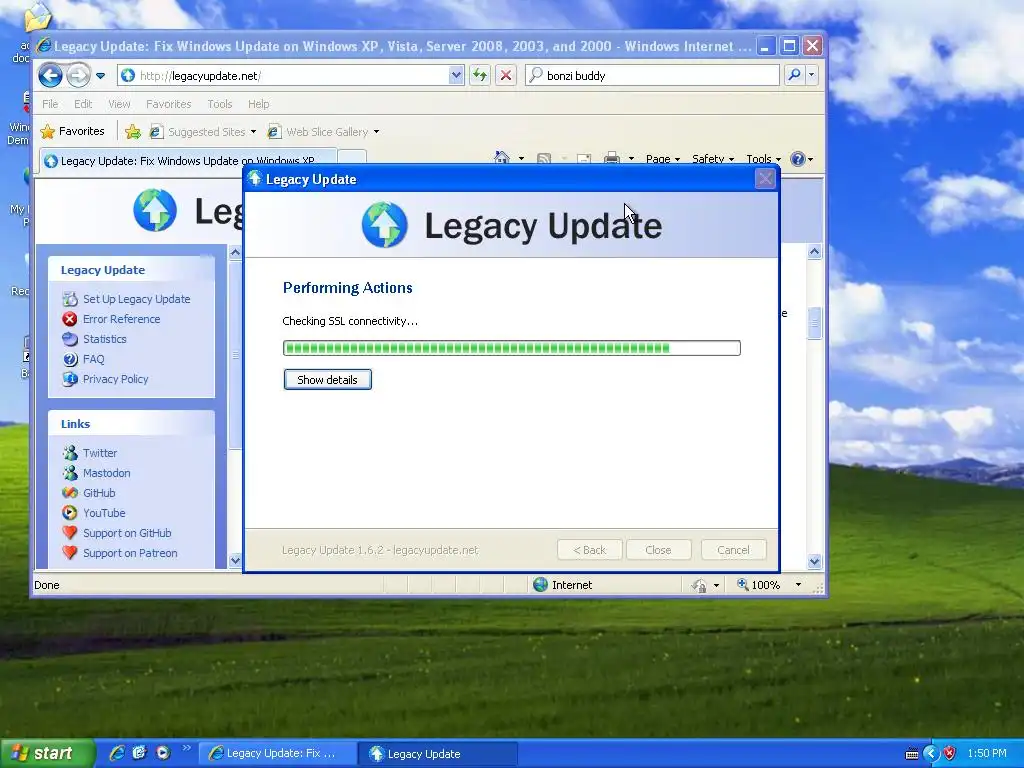
Task: Click the Refresh page icon
Action: click(x=480, y=76)
